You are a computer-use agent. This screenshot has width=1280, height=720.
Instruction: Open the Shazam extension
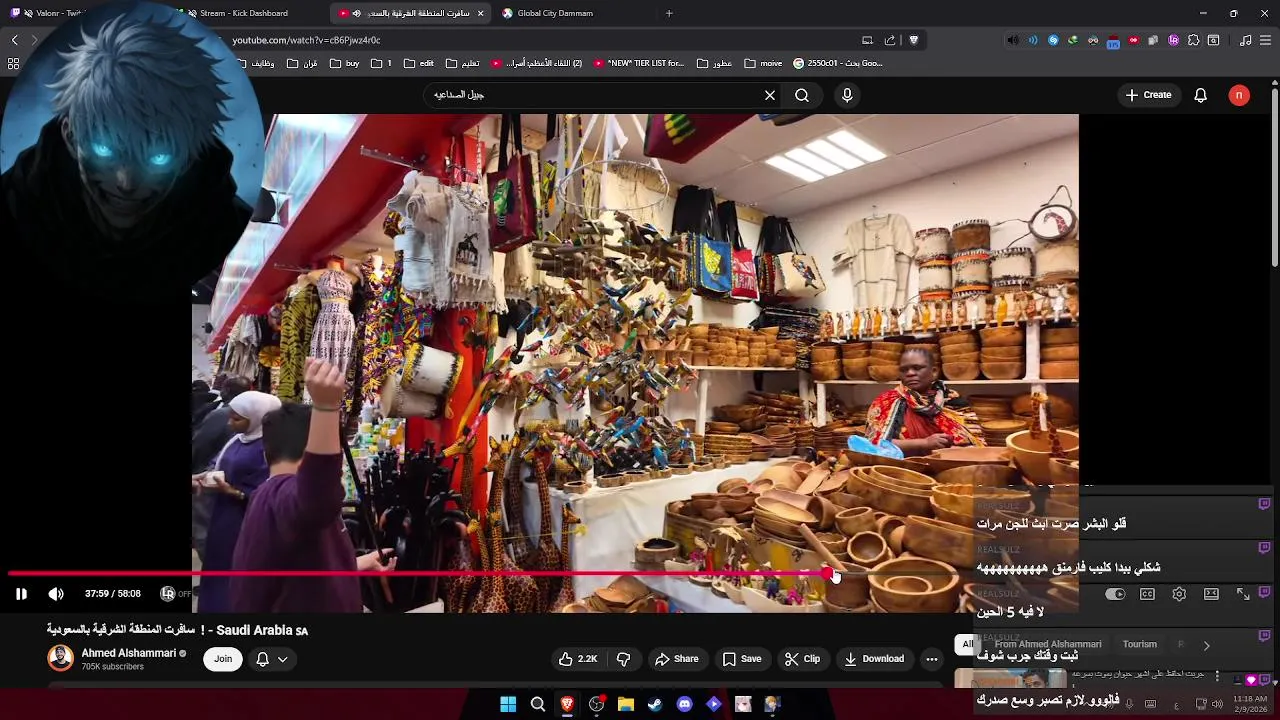pos(1053,40)
